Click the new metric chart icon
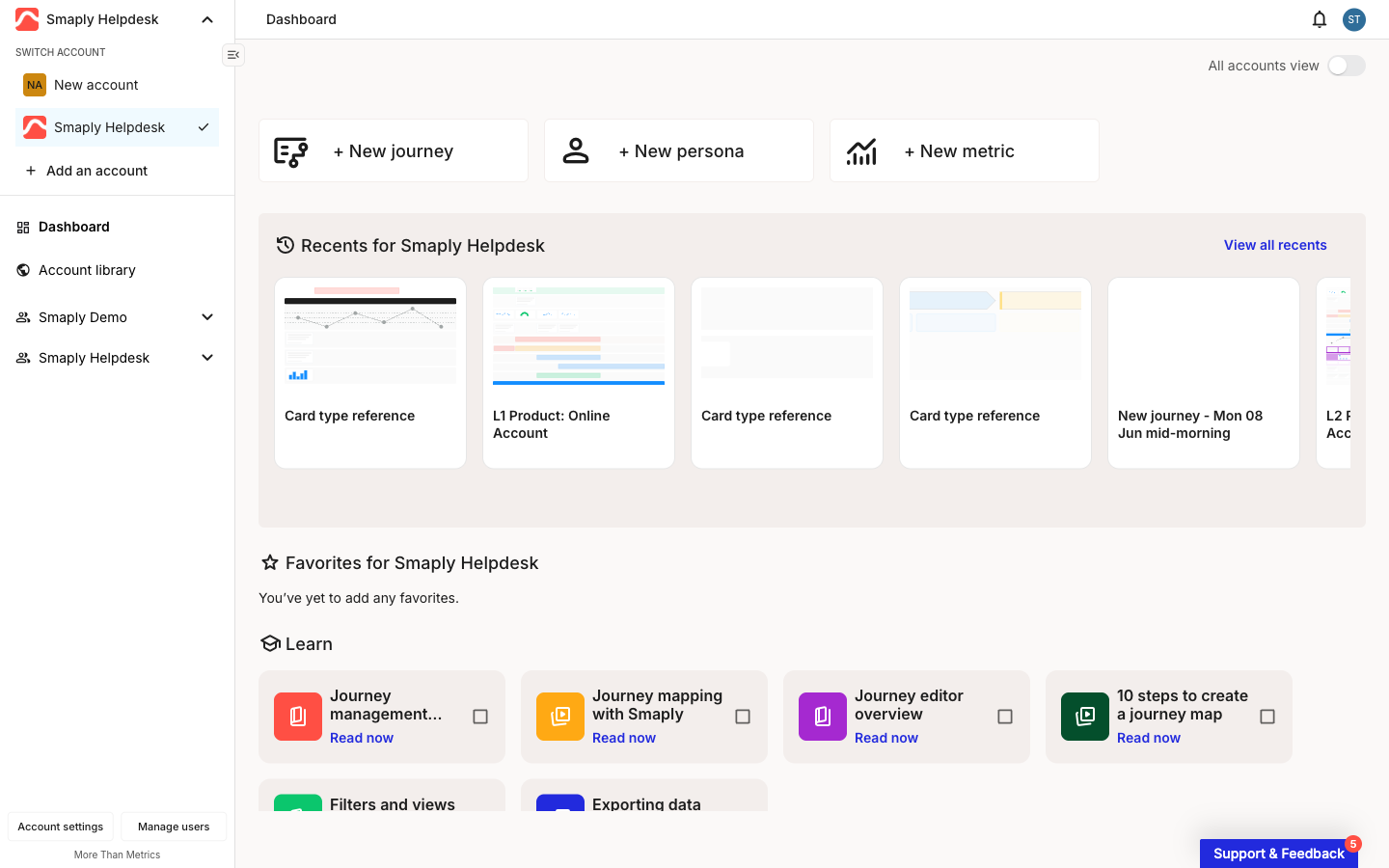The image size is (1389, 868). 861,151
